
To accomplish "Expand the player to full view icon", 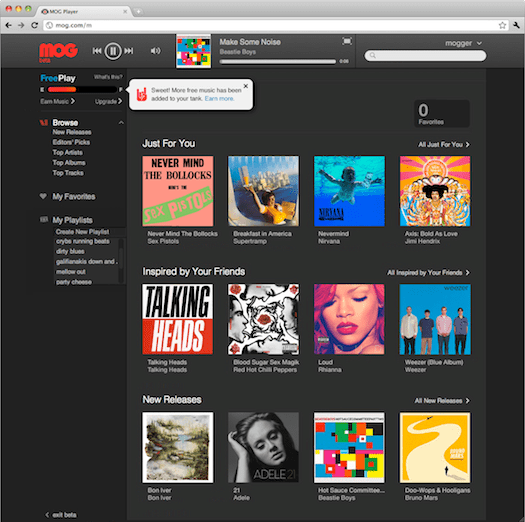I will (347, 41).
